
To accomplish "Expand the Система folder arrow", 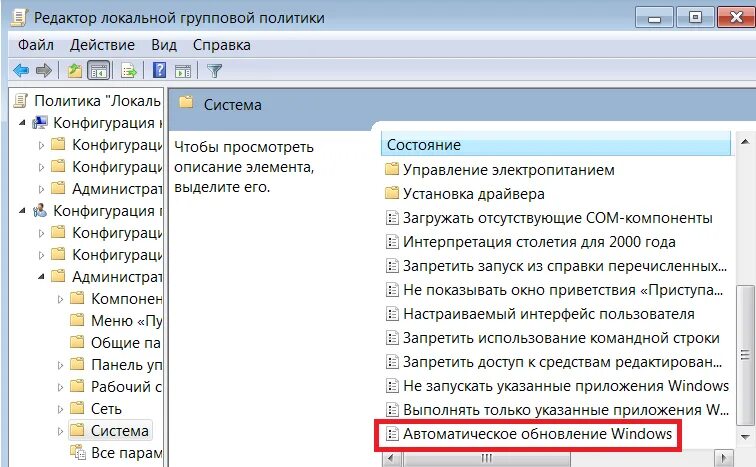I will (60, 431).
